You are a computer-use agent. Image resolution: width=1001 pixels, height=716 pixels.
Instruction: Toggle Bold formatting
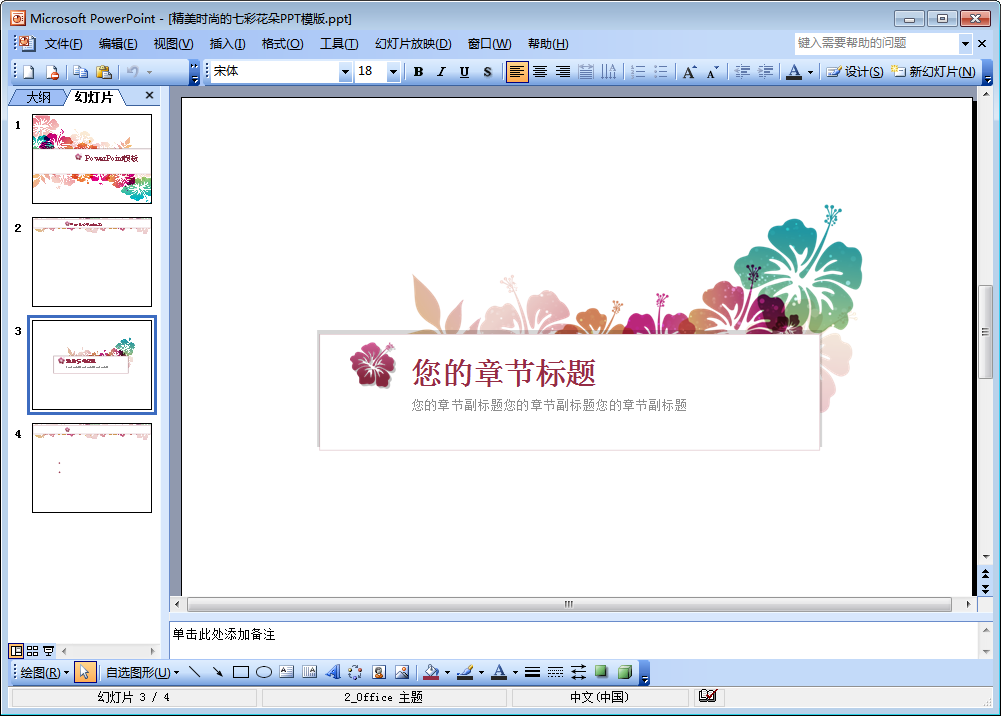point(418,72)
